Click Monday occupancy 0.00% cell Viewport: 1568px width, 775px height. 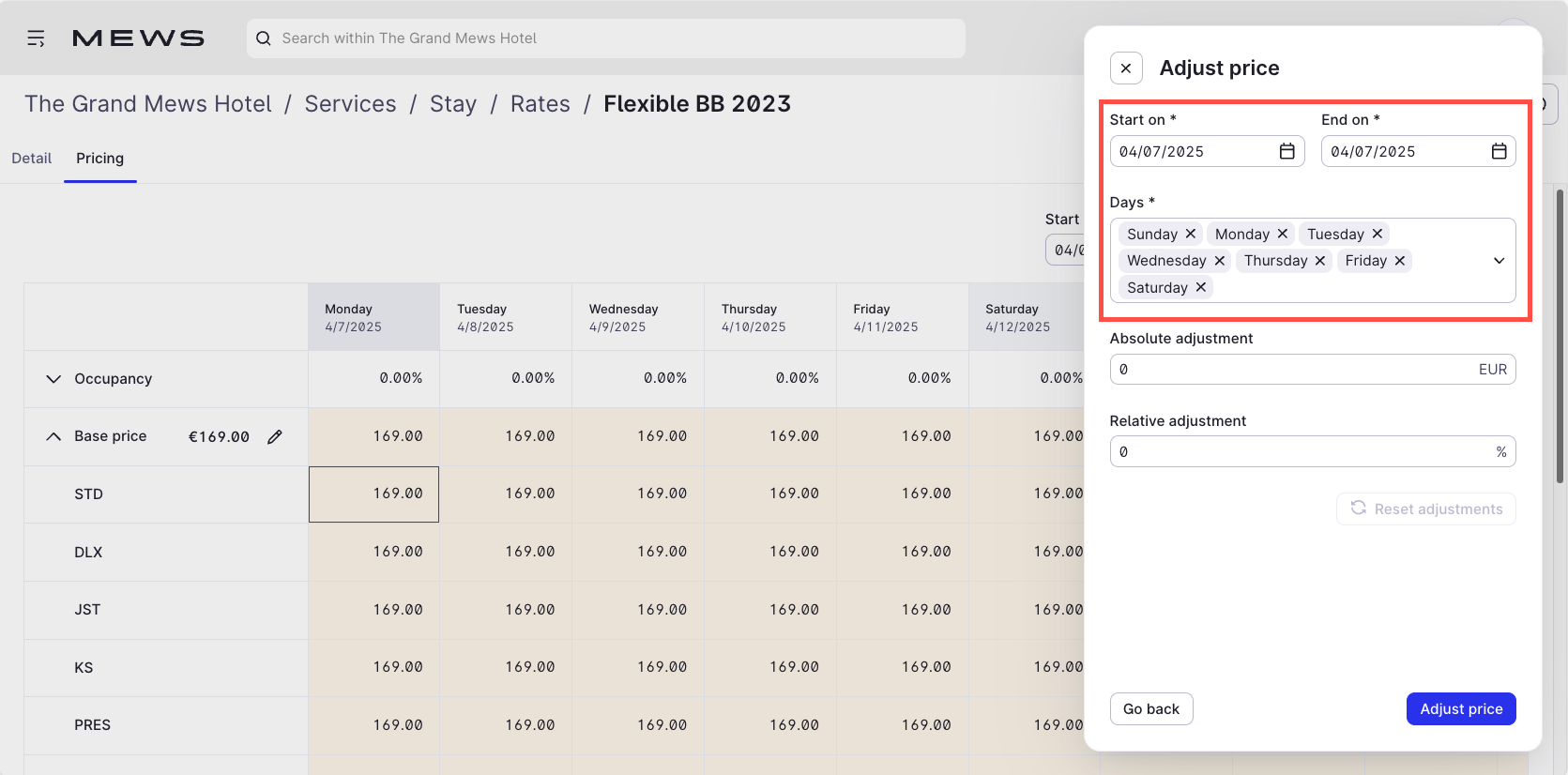pyautogui.click(x=373, y=379)
